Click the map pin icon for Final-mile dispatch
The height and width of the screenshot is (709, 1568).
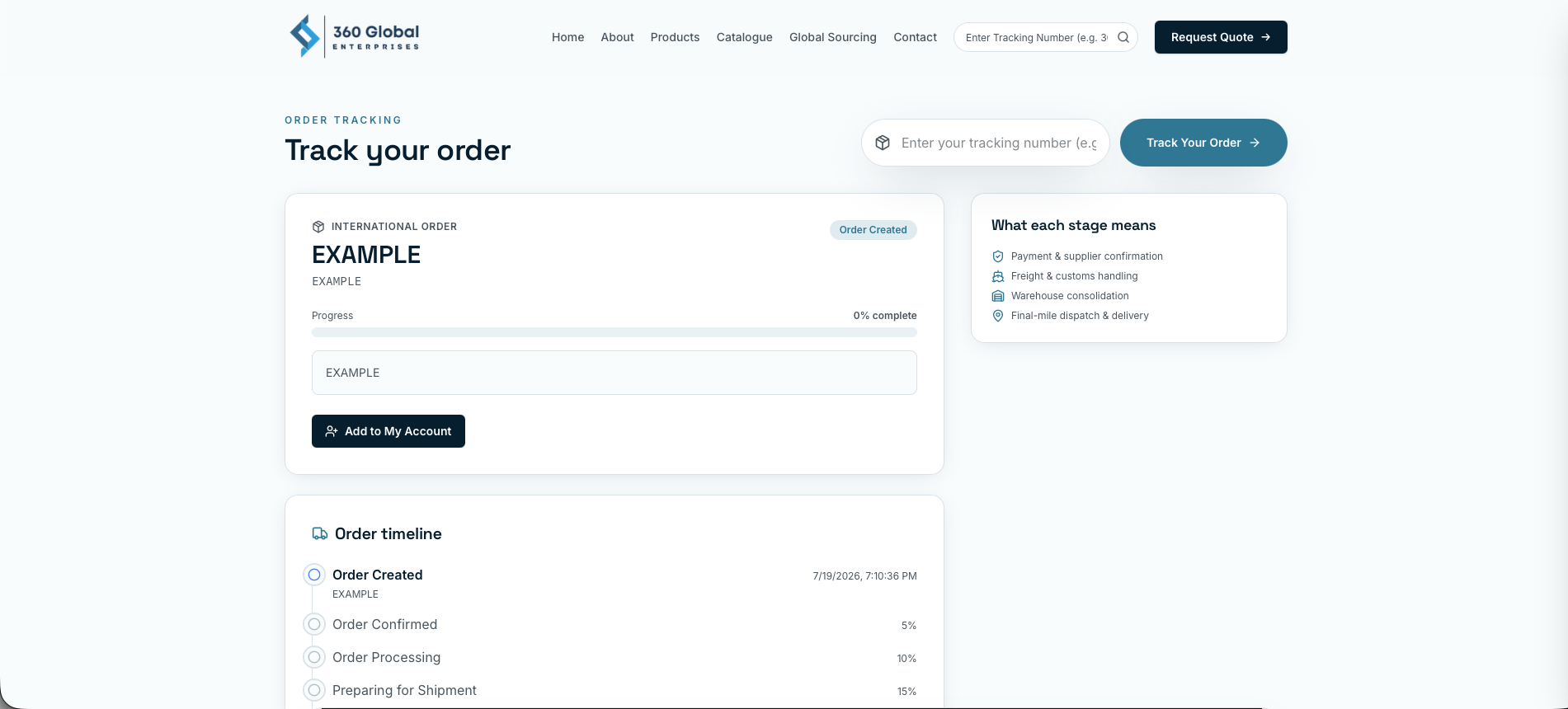click(998, 316)
